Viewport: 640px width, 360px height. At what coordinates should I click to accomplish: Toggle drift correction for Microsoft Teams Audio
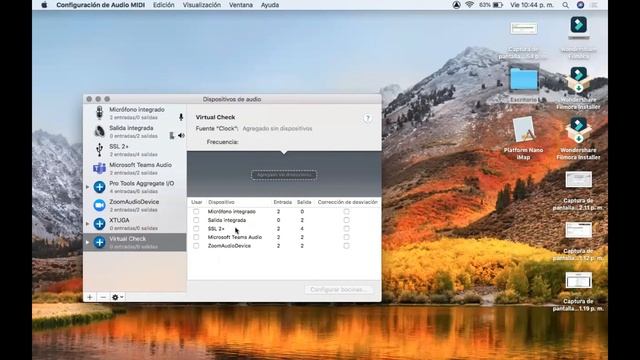click(346, 237)
